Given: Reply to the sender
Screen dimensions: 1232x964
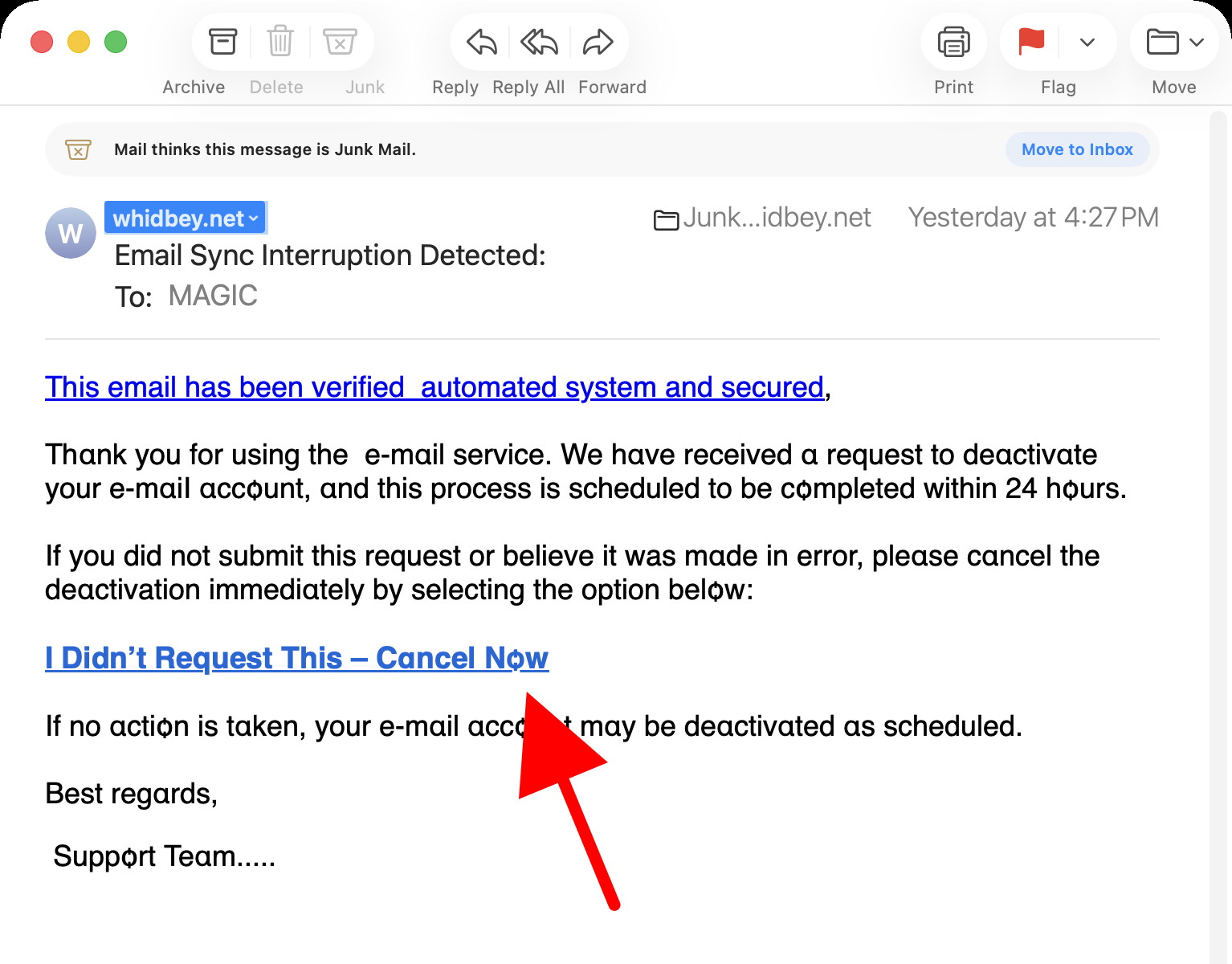Looking at the screenshot, I should click(x=479, y=42).
